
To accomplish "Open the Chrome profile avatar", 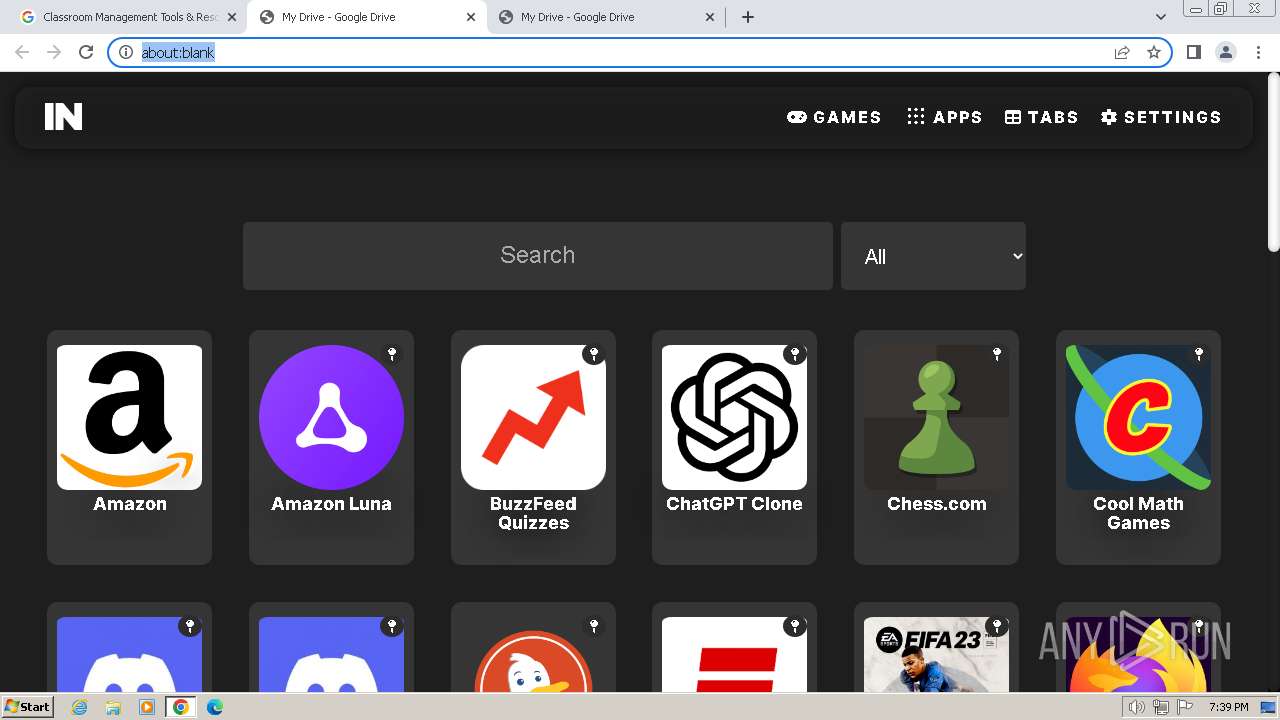I will 1226,52.
